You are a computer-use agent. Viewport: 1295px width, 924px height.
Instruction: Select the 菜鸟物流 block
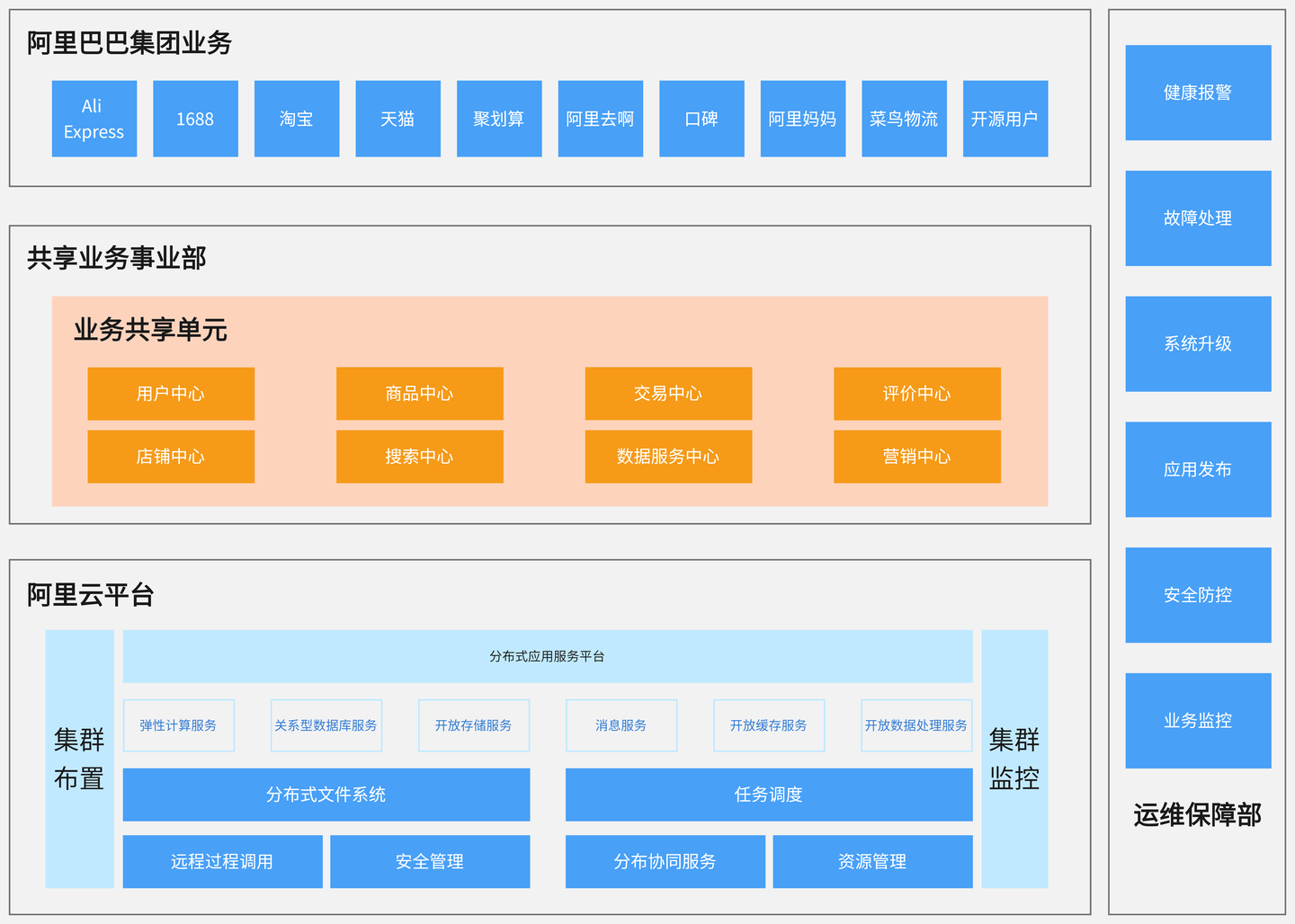click(904, 119)
